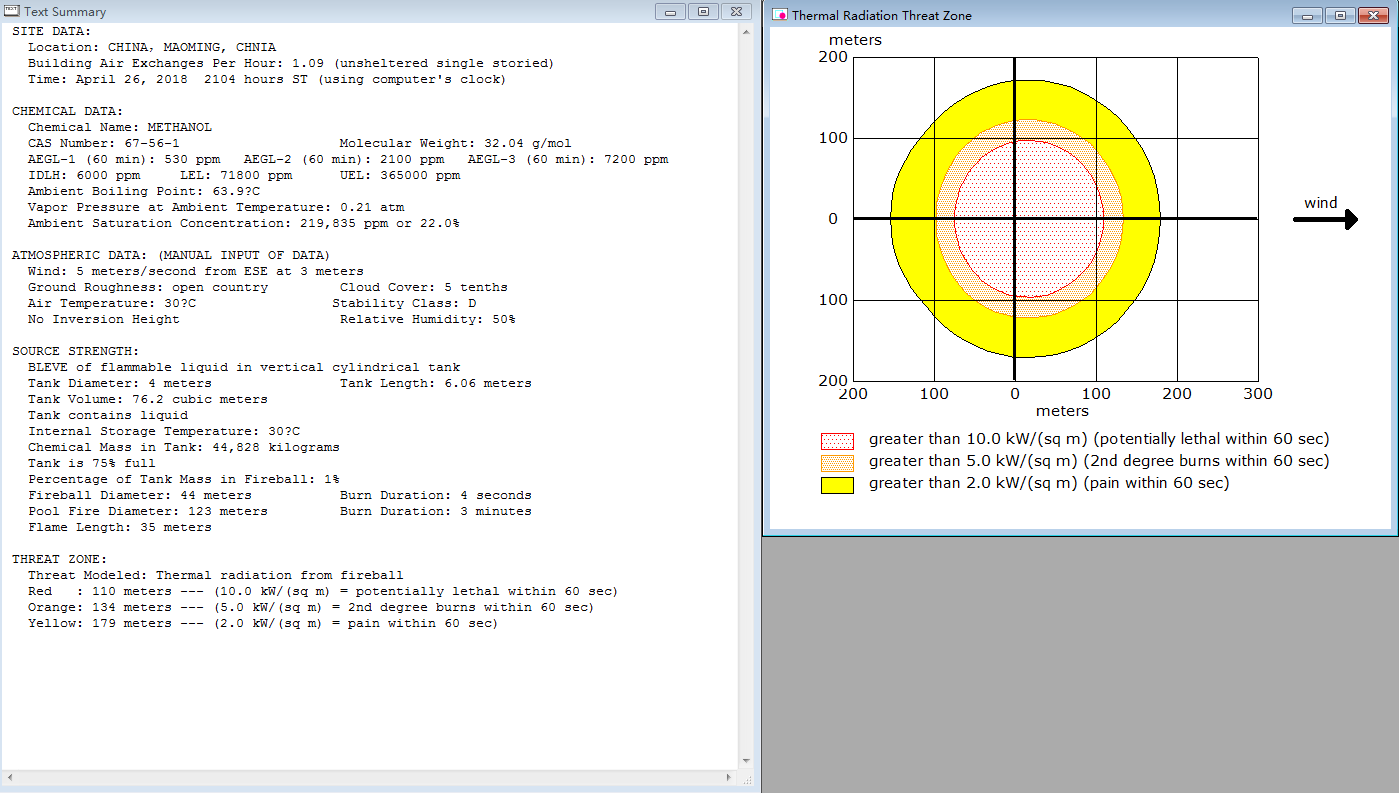
Task: Click the Text Summary horizontal scroll left arrow
Action: (x=9, y=777)
